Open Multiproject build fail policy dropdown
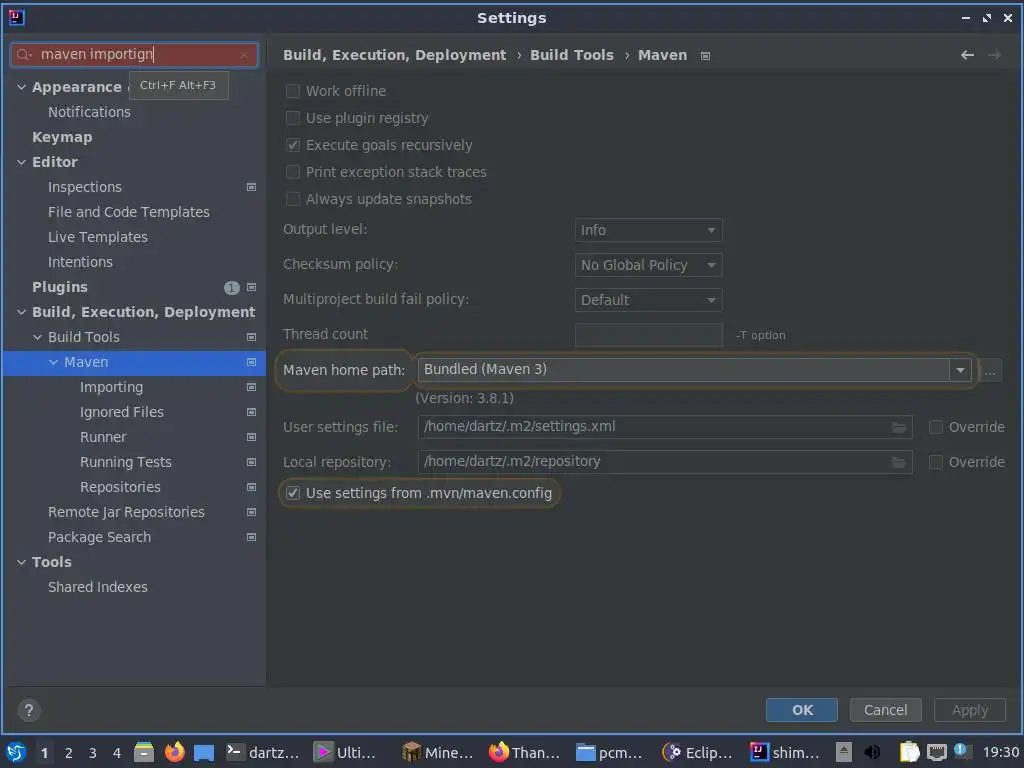 pyautogui.click(x=648, y=300)
